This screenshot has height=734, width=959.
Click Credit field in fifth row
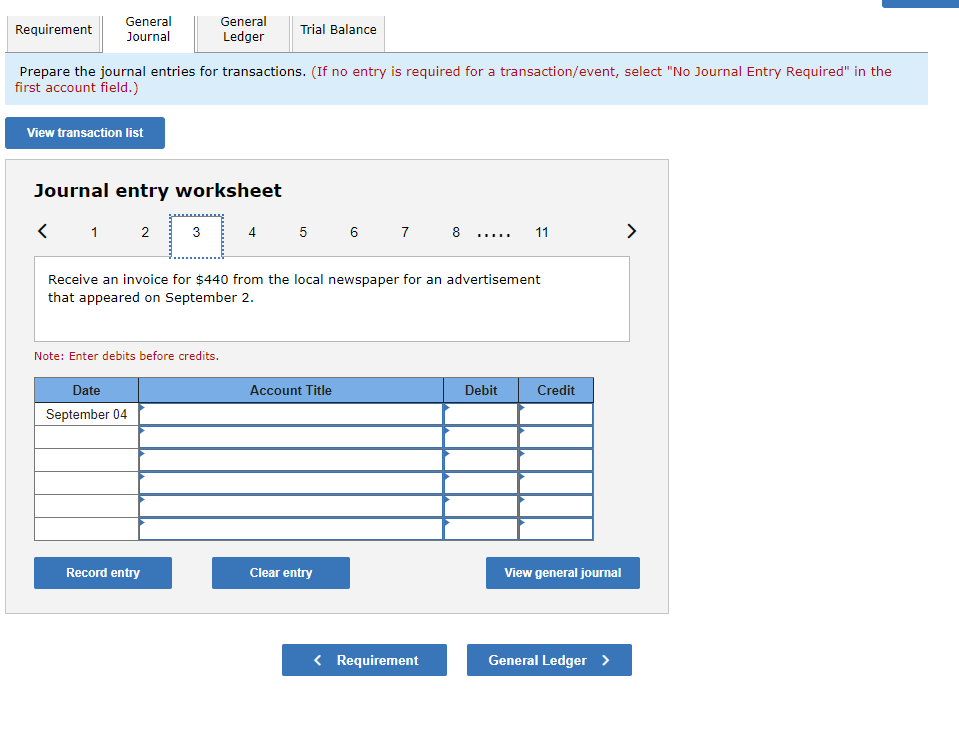click(x=556, y=506)
